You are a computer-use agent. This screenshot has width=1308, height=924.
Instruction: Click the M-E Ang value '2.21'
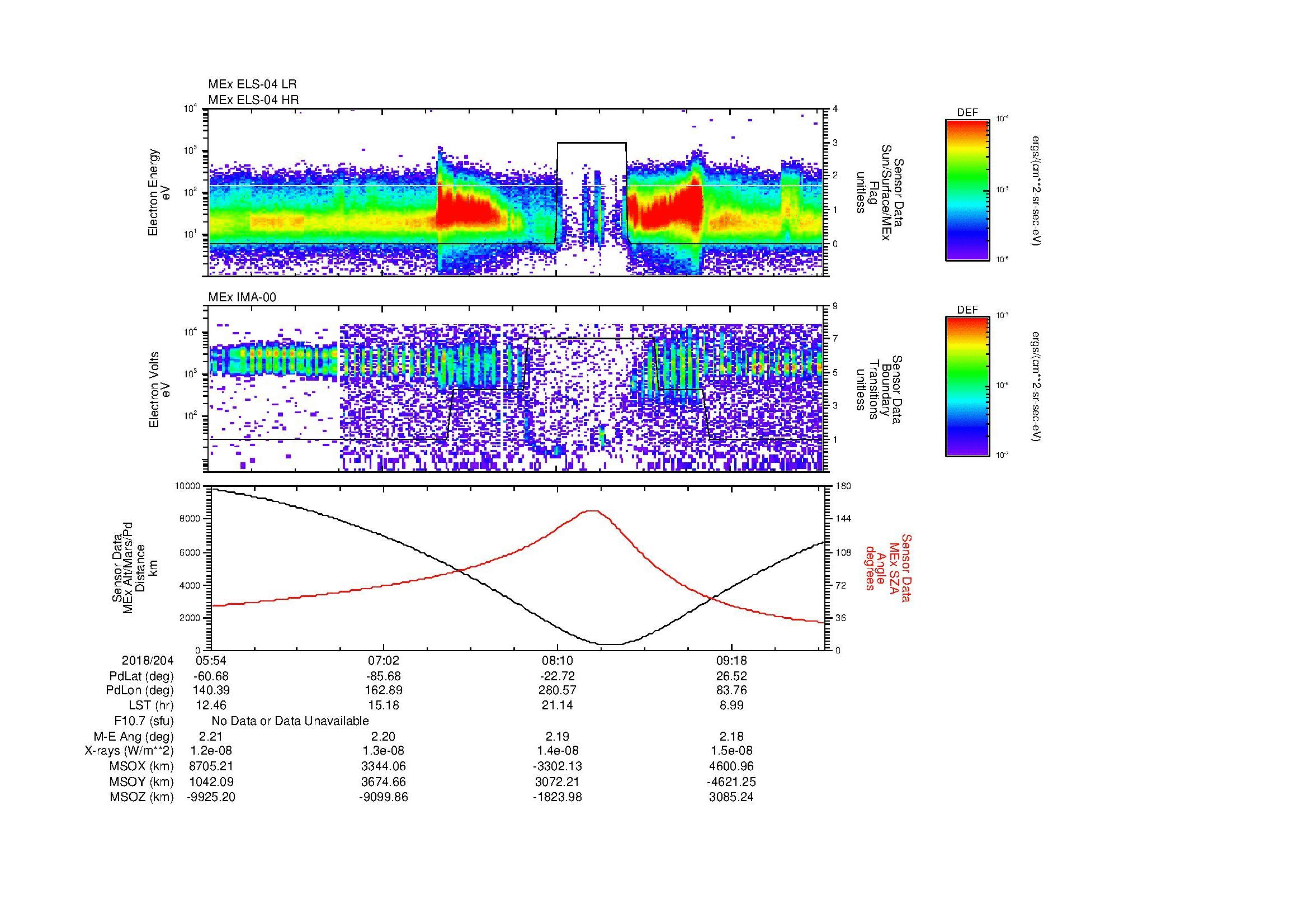[211, 737]
